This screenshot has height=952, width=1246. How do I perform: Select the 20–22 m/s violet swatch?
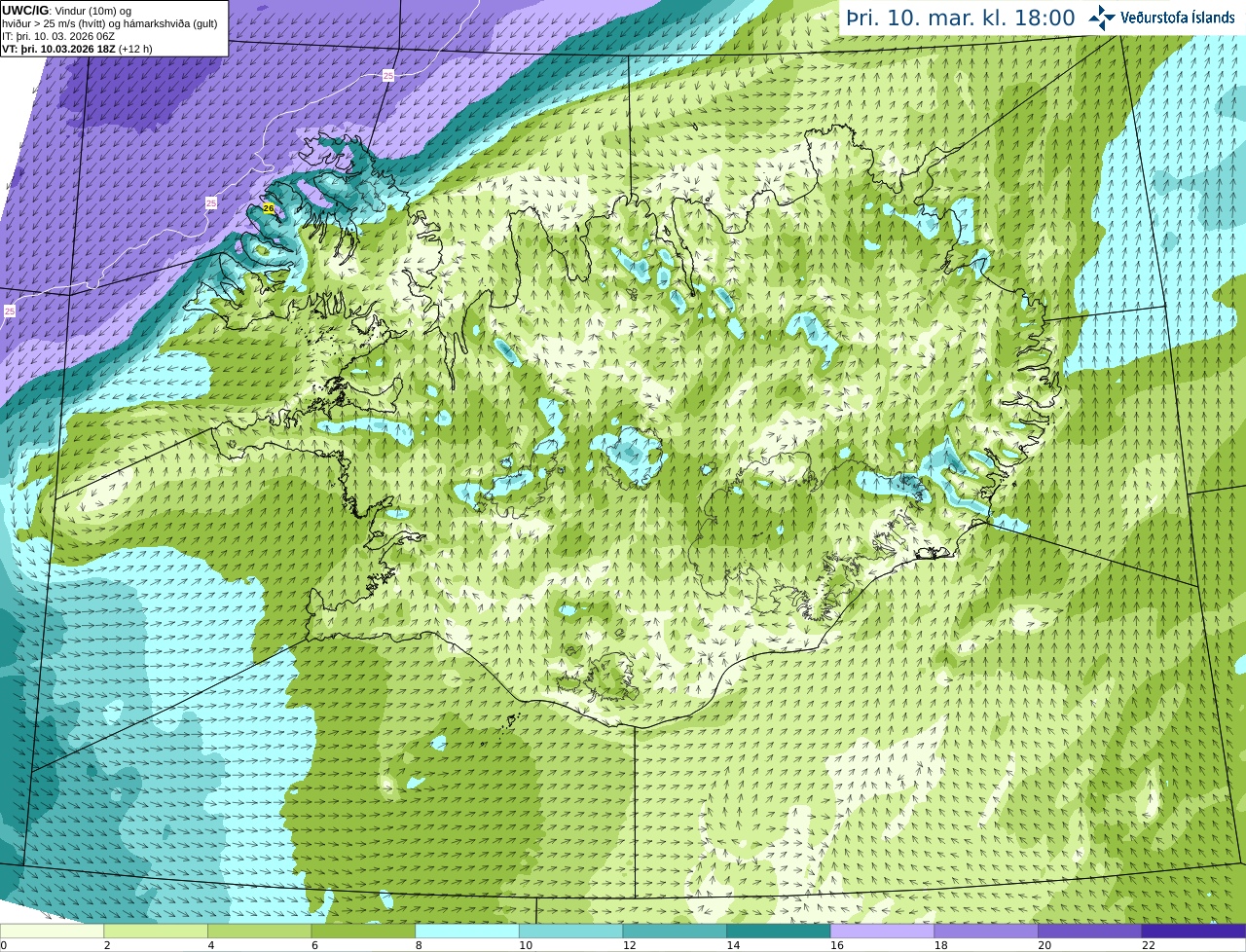click(x=1090, y=932)
